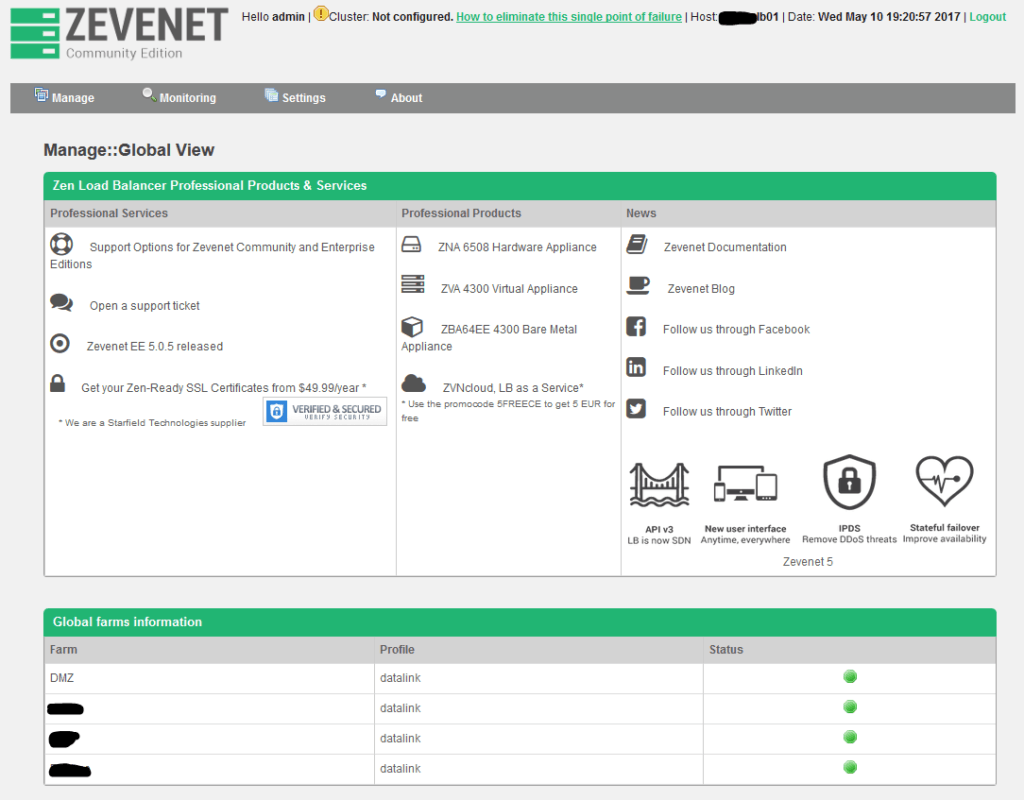Screen dimensions: 1024x800
Task: Open the Manage menu
Action: (65, 97)
